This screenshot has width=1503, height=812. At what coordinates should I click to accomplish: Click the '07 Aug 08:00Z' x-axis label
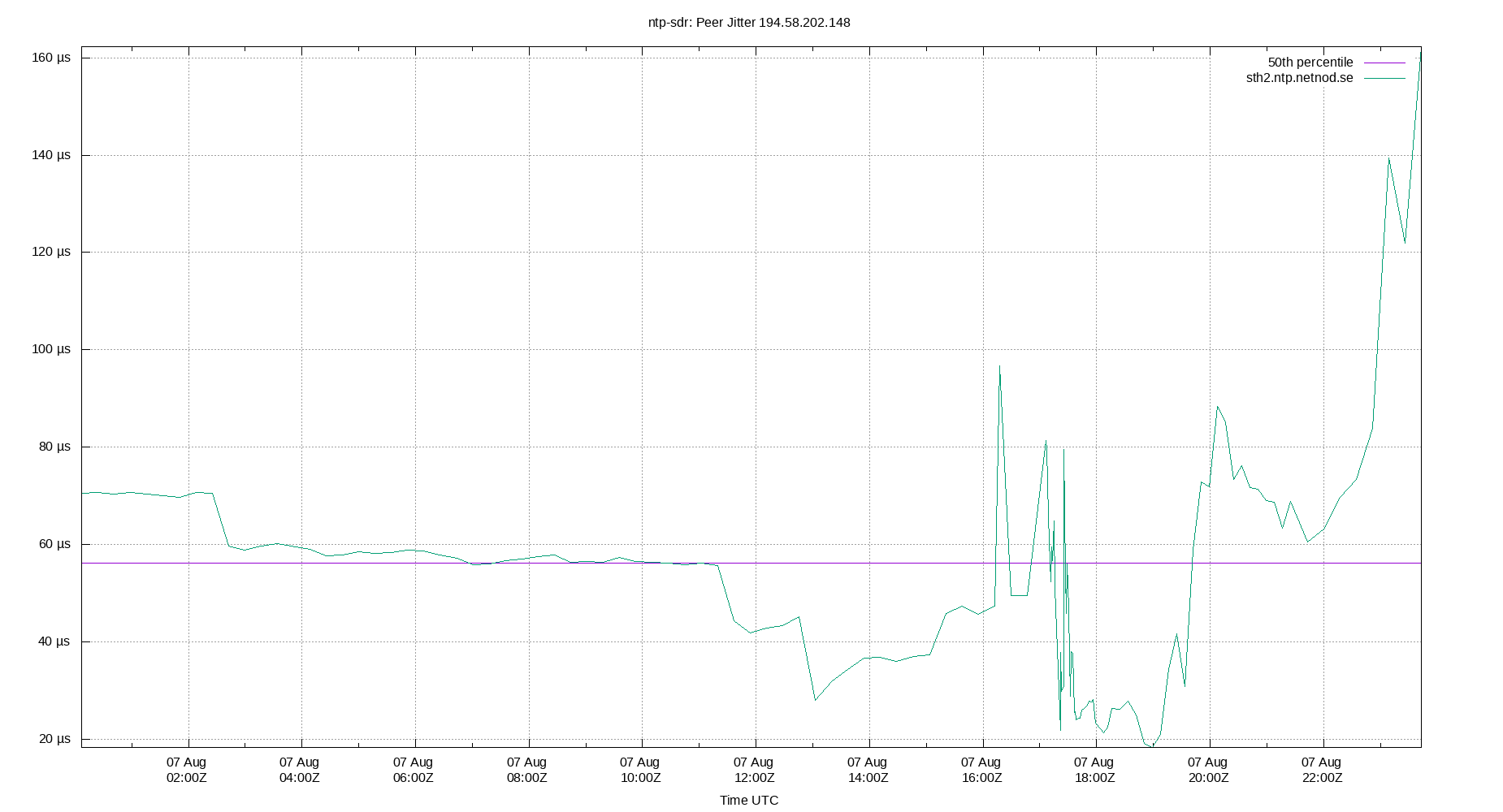527,770
